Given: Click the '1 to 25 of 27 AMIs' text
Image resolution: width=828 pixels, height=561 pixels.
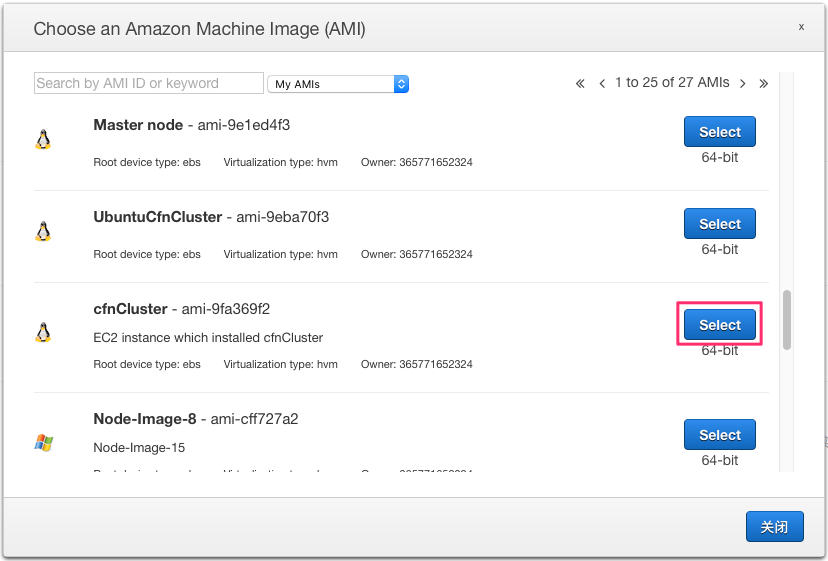Looking at the screenshot, I should coord(672,82).
